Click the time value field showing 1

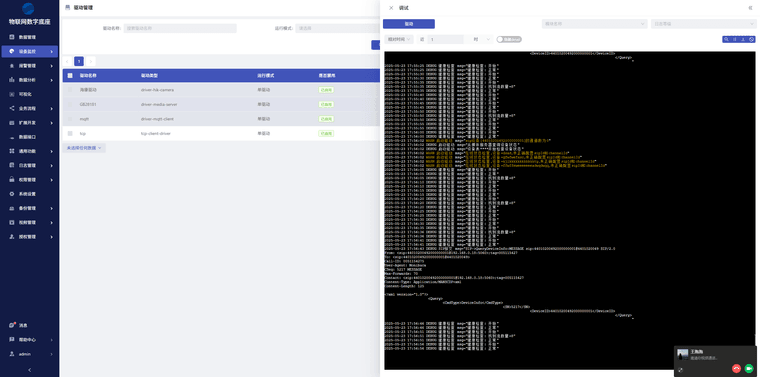pyautogui.click(x=445, y=39)
